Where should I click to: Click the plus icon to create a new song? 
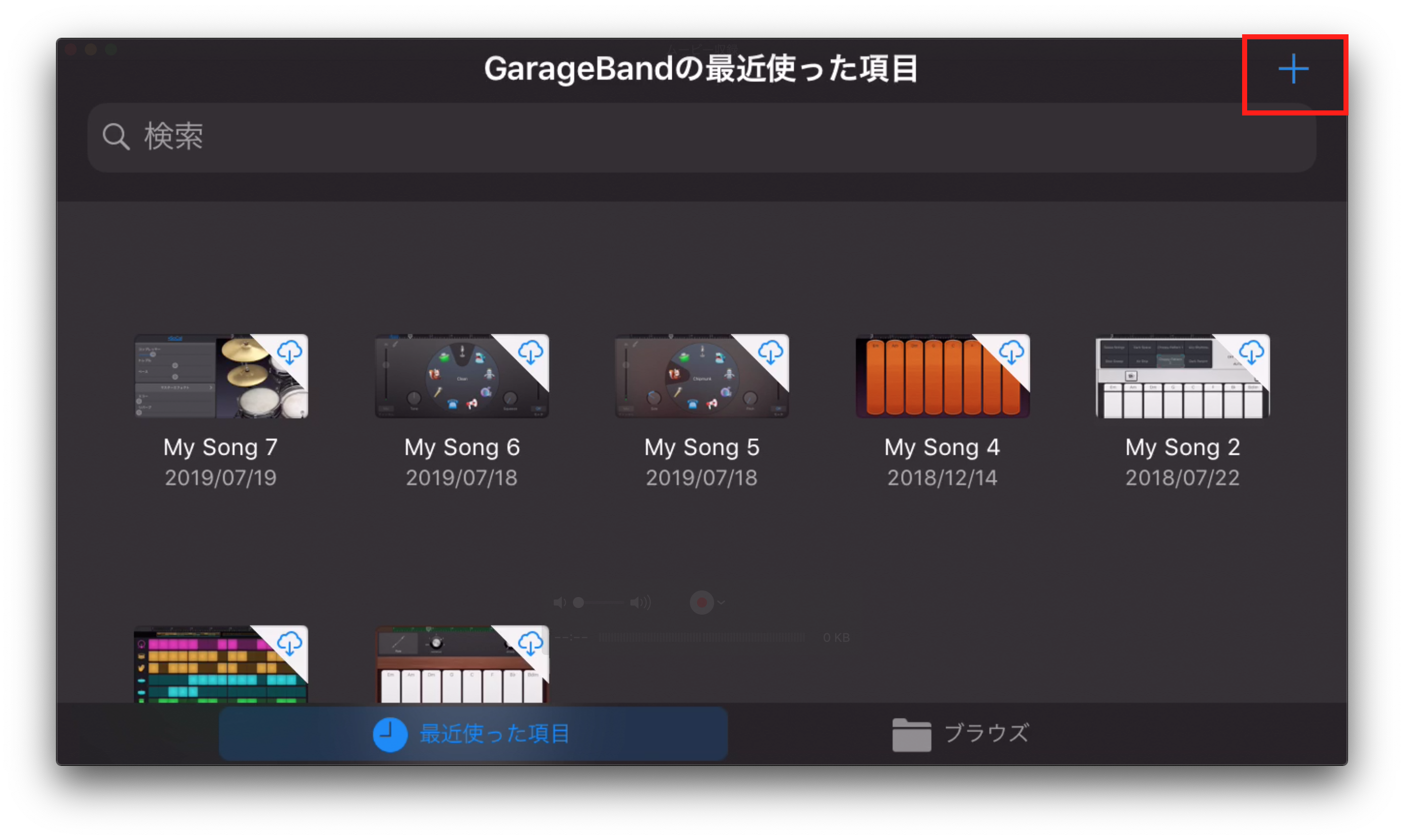click(1293, 69)
